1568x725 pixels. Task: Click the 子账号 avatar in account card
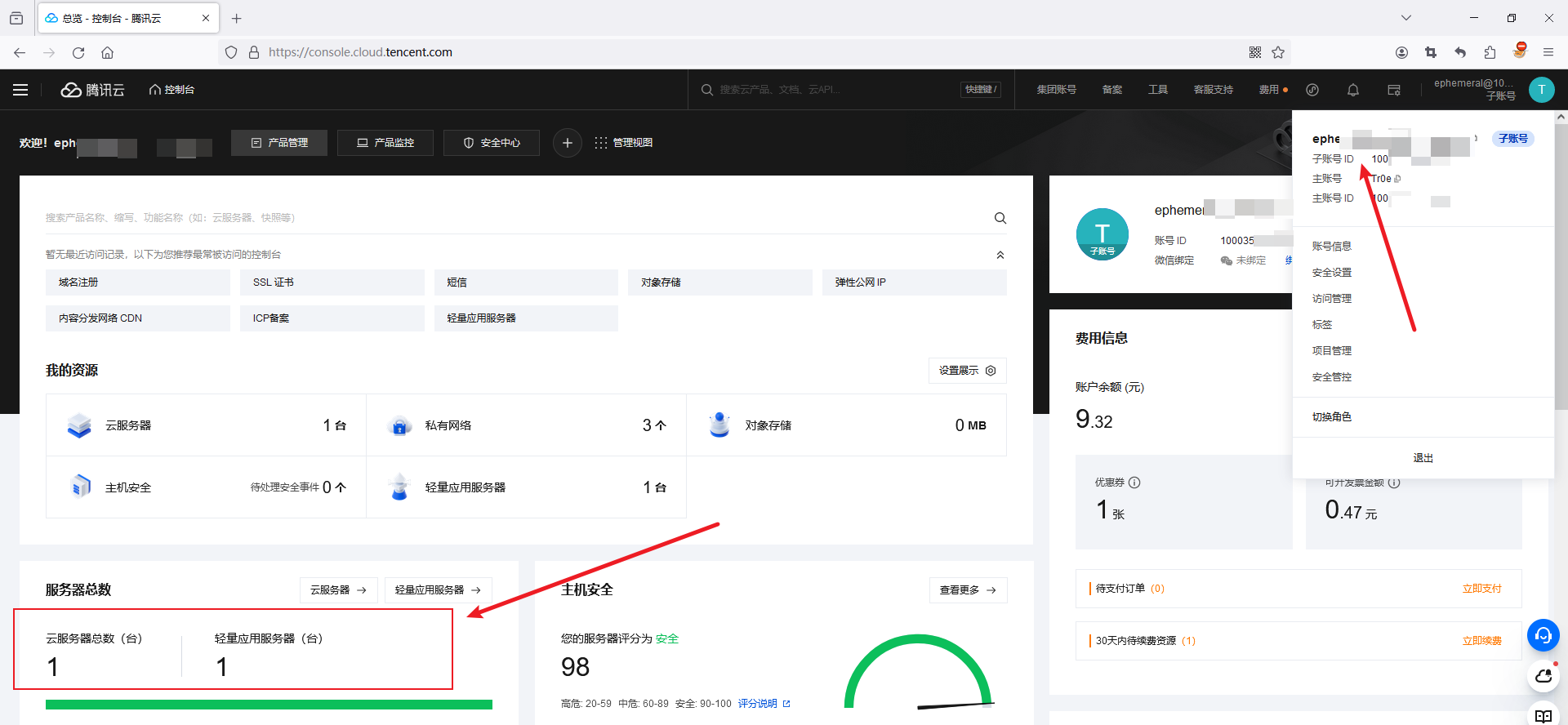point(1102,234)
